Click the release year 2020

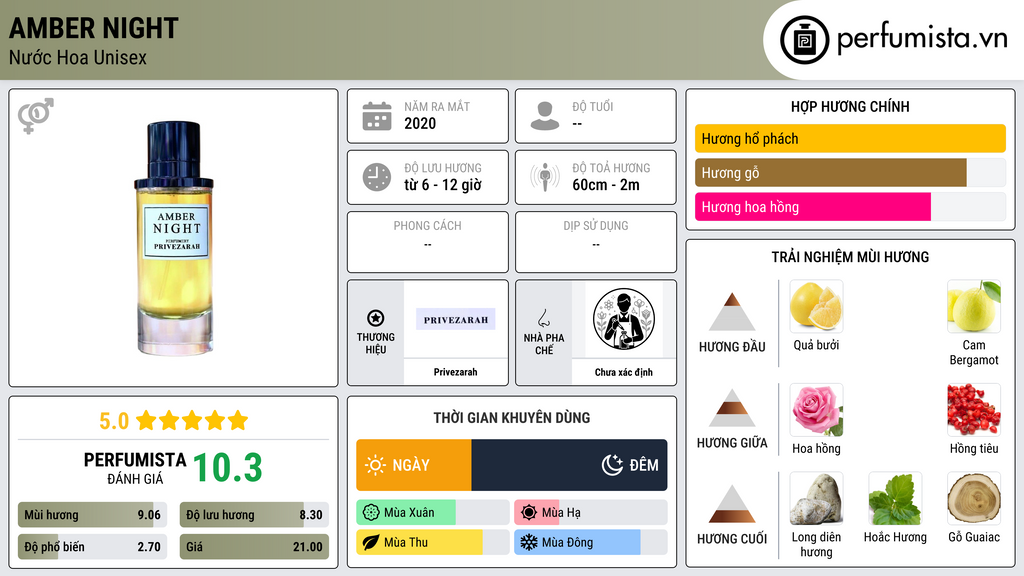(420, 123)
